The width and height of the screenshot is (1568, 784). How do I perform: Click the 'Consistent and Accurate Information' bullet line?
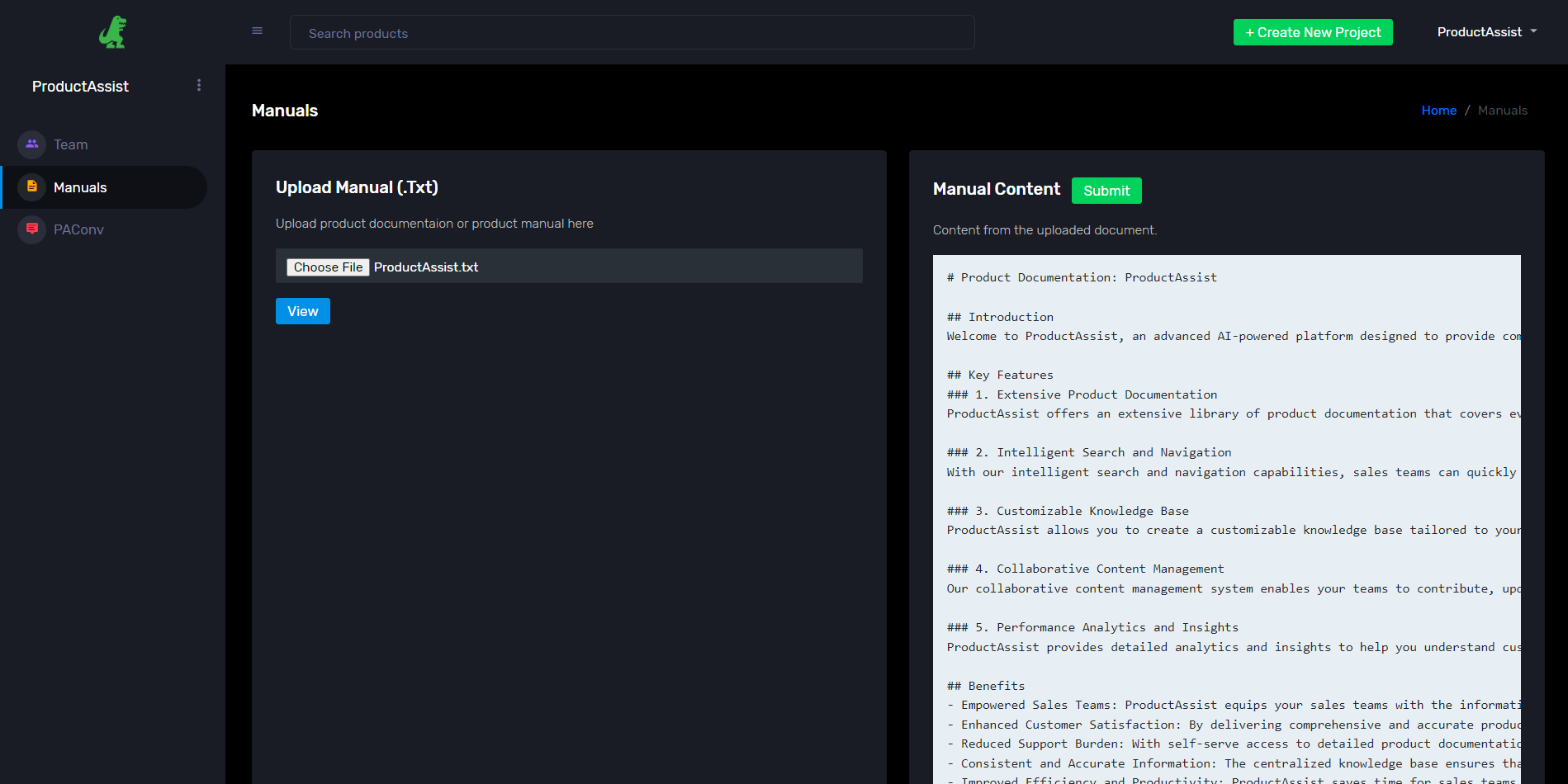1234,763
